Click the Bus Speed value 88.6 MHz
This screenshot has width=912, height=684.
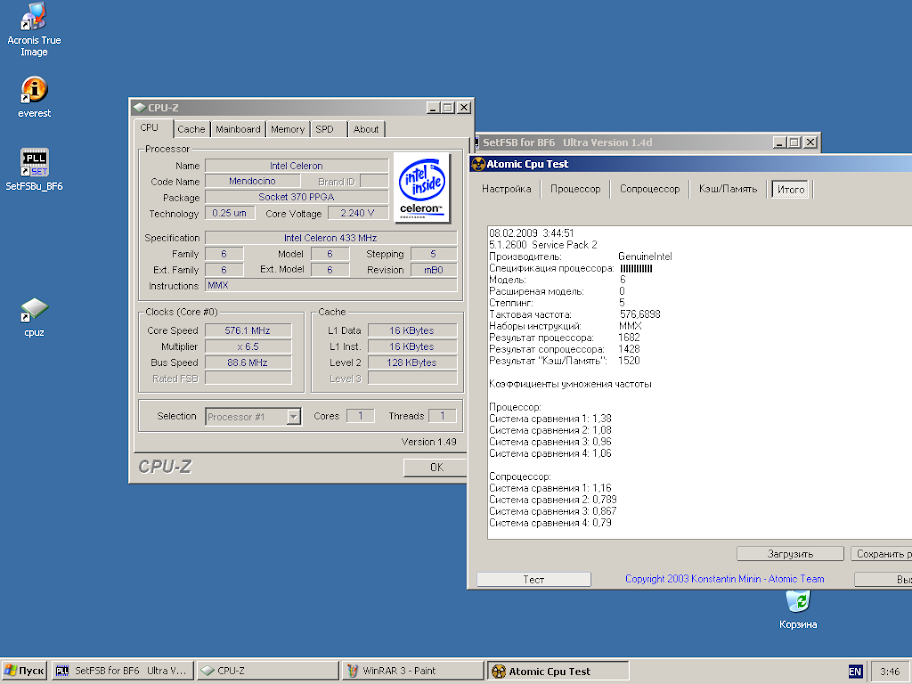coord(248,362)
